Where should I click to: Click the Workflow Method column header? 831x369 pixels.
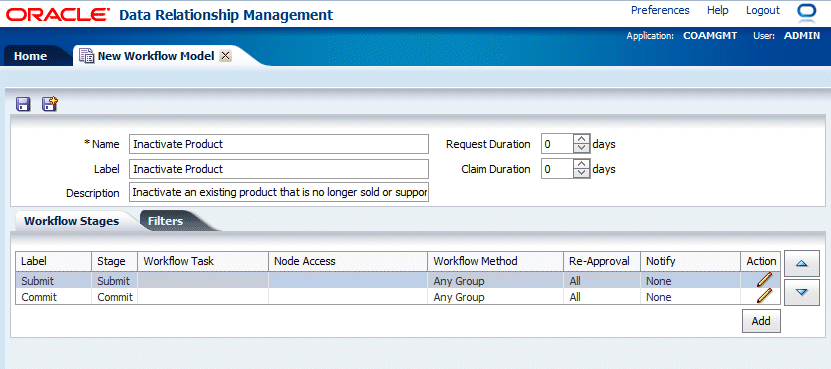click(x=496, y=261)
